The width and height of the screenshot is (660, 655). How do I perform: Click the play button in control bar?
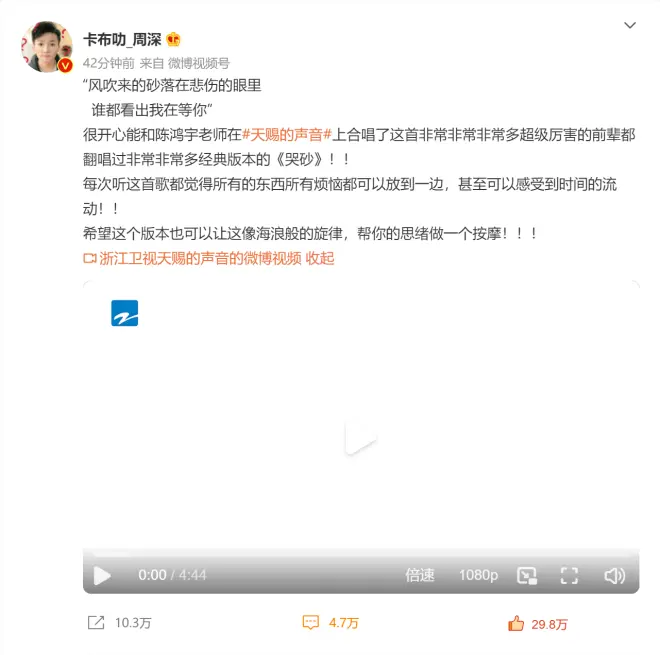point(102,575)
